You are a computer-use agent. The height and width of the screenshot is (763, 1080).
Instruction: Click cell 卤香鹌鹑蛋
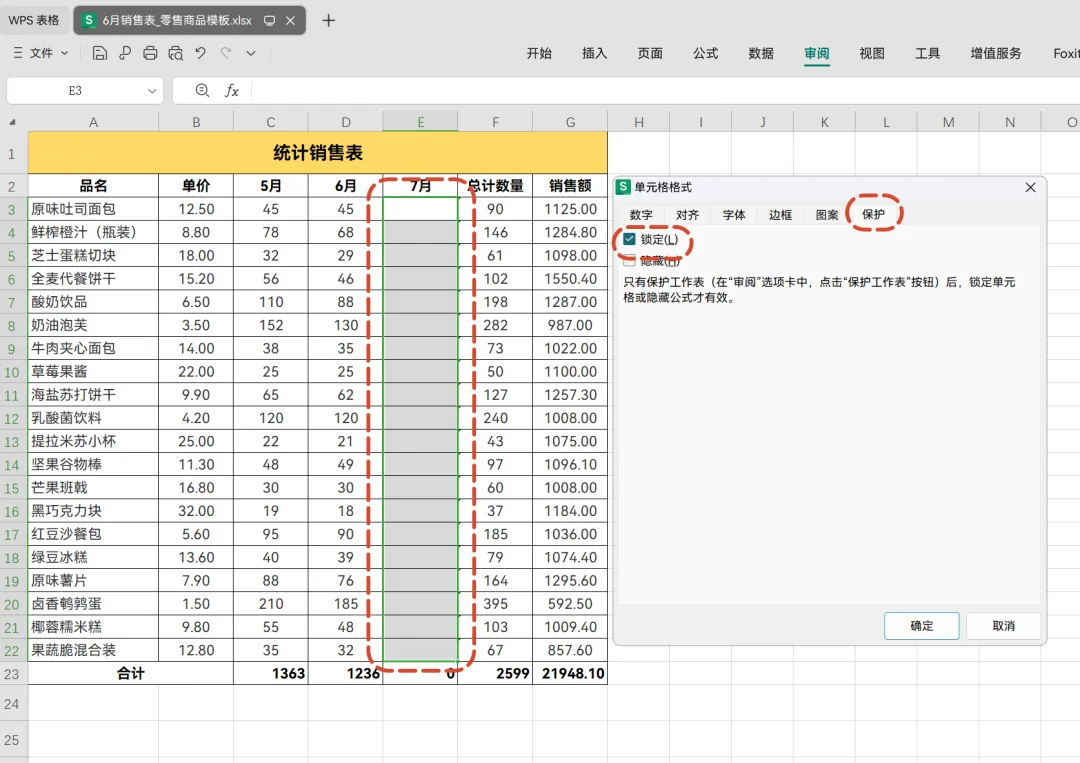[93, 604]
